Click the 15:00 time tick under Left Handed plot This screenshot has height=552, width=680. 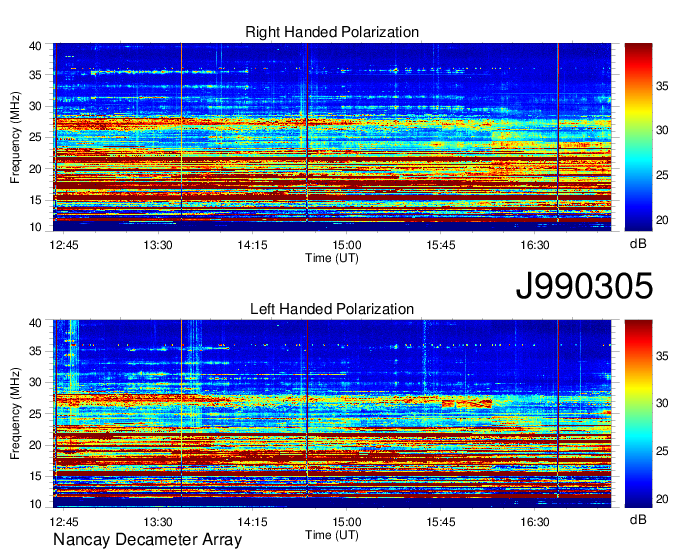(347, 522)
